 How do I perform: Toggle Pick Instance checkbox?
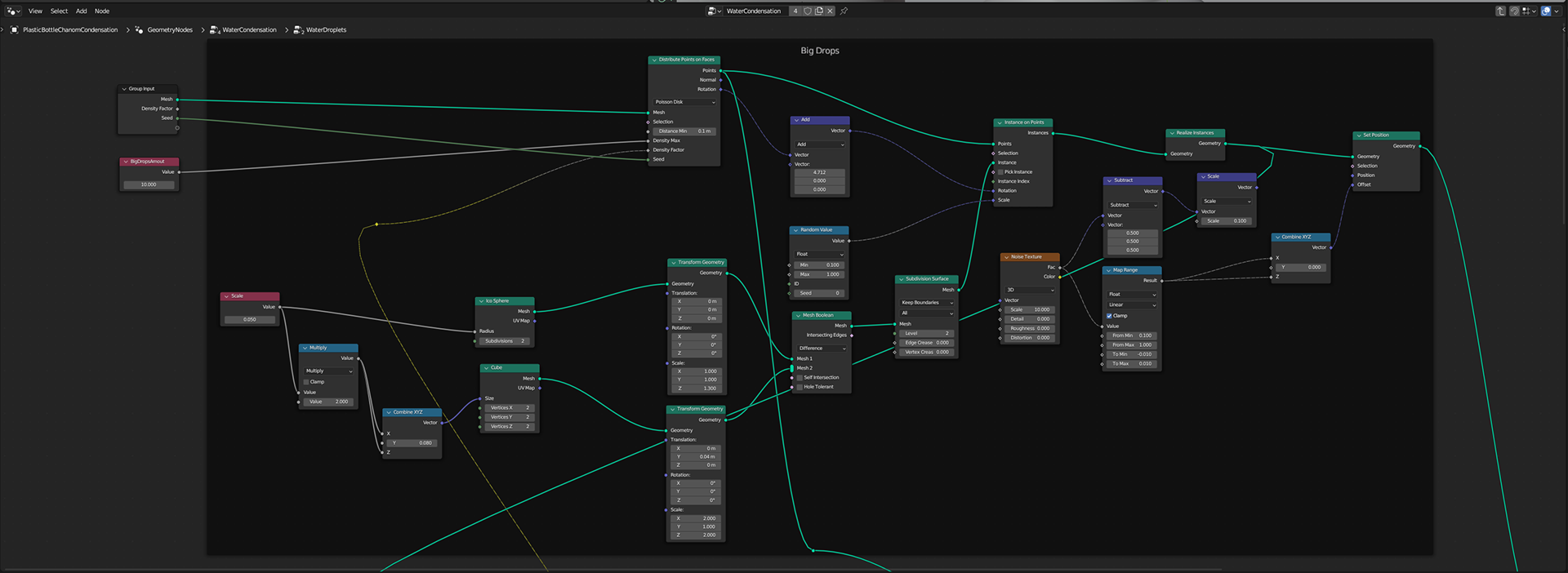(x=1000, y=172)
